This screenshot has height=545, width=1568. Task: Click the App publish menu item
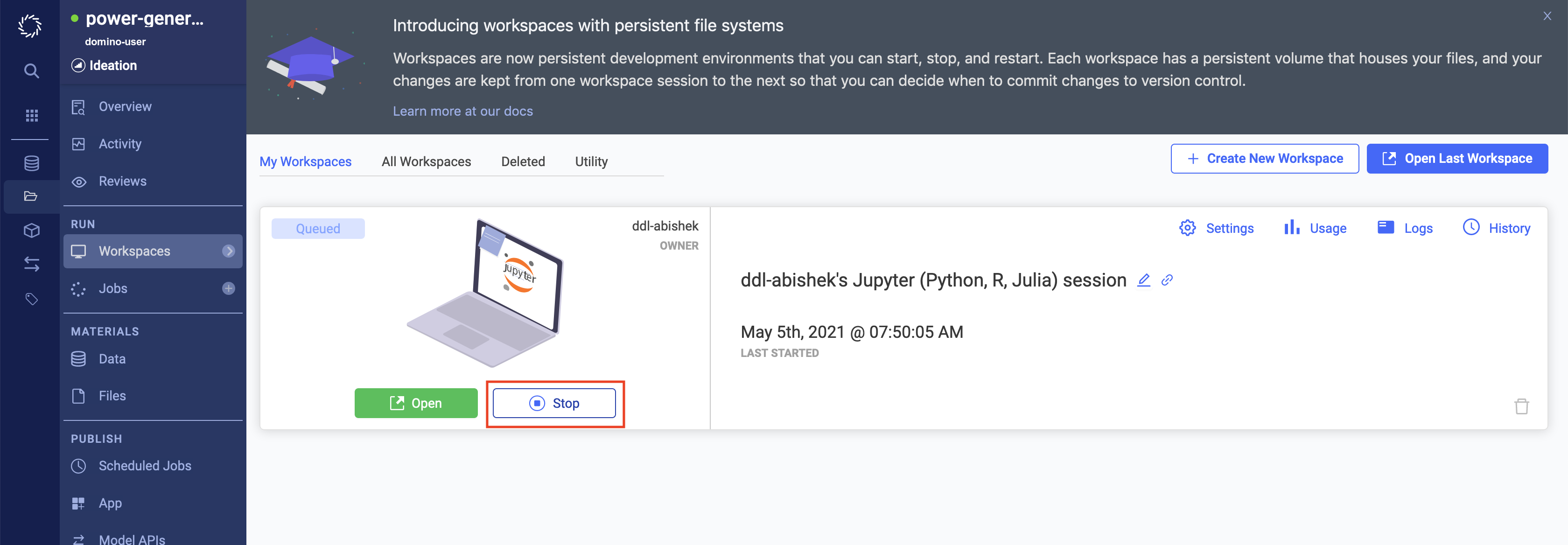110,503
